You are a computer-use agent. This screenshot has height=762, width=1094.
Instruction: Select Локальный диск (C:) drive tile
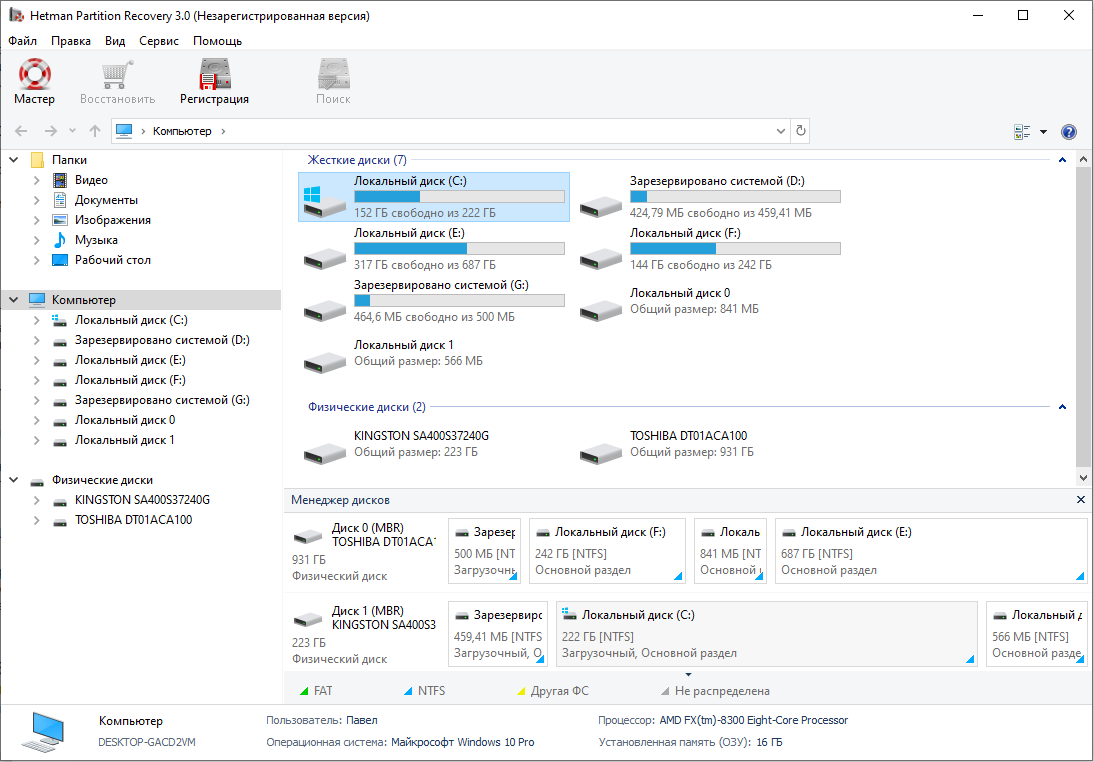tap(433, 197)
